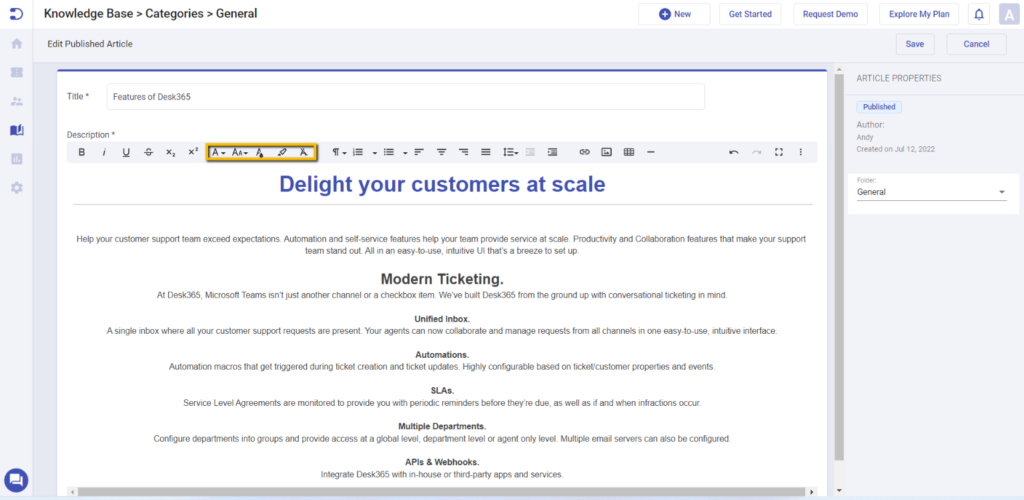
Task: Click the 'Multiple Departments.' subheading
Action: 442,427
